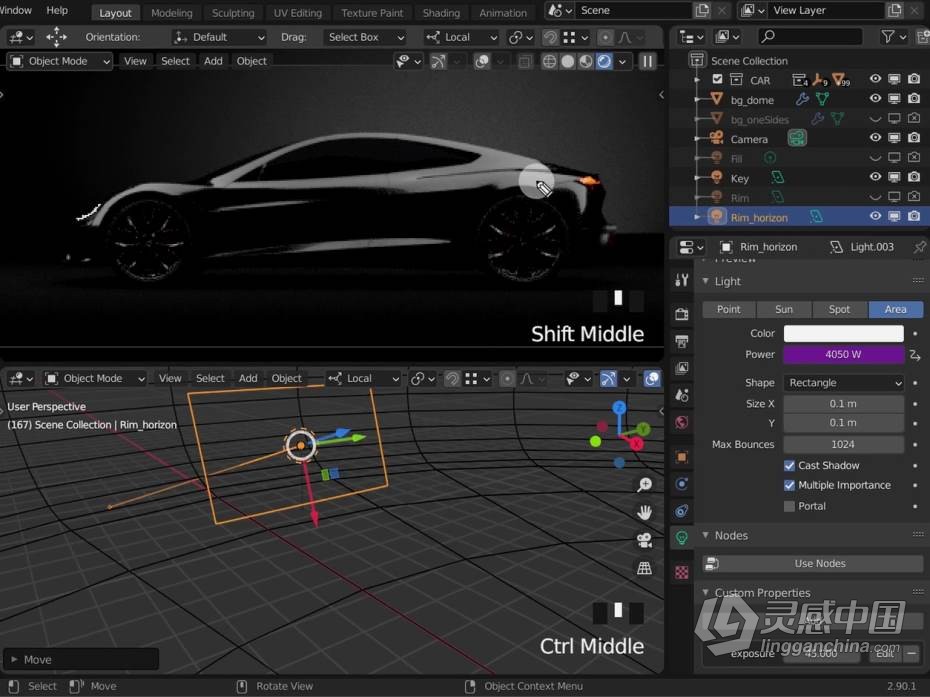Switch perspective/orthographic grid icon
The width and height of the screenshot is (930, 697).
644,568
